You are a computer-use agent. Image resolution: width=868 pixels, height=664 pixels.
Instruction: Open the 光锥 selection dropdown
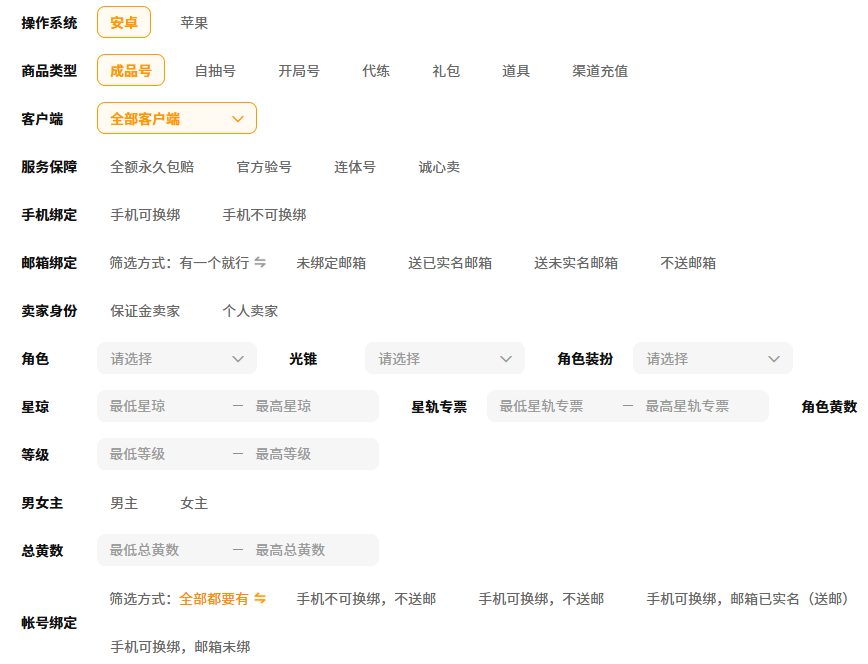tap(444, 359)
